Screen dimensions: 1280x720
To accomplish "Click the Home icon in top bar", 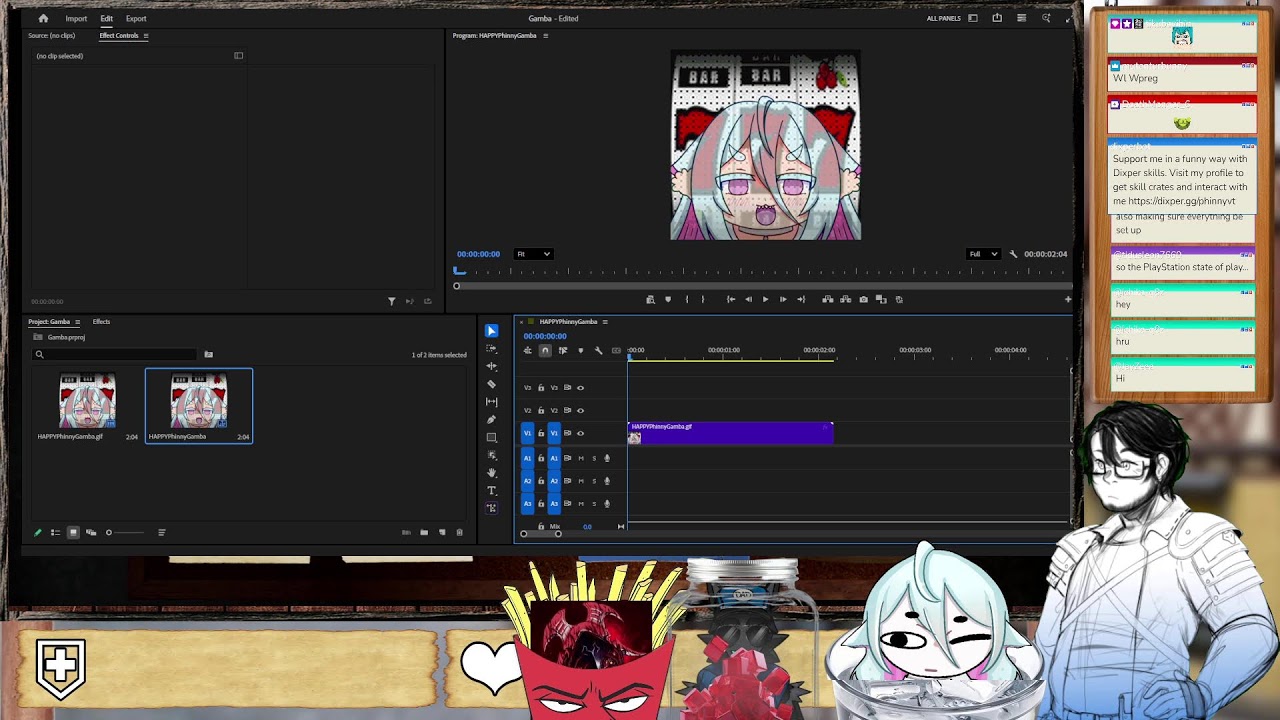I will pyautogui.click(x=43, y=18).
